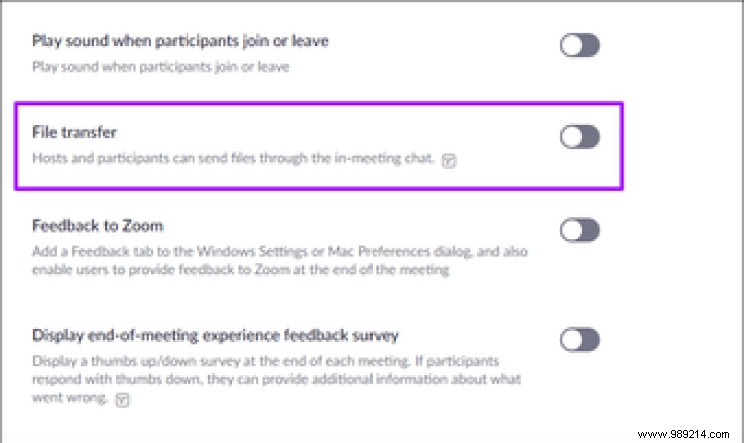Click info icon next to 'went wrong.'
744x443 pixels.
coord(122,399)
